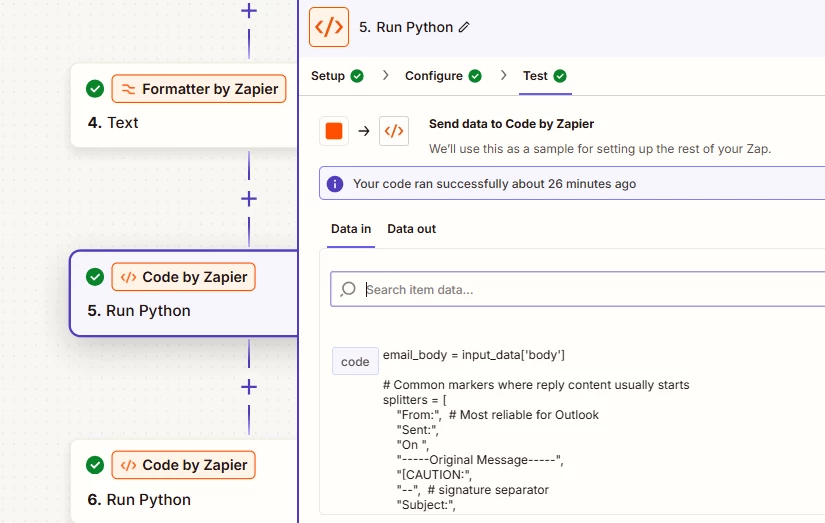This screenshot has height=523, width=825.
Task: Click the green checkmark on step 6
Action: click(95, 465)
